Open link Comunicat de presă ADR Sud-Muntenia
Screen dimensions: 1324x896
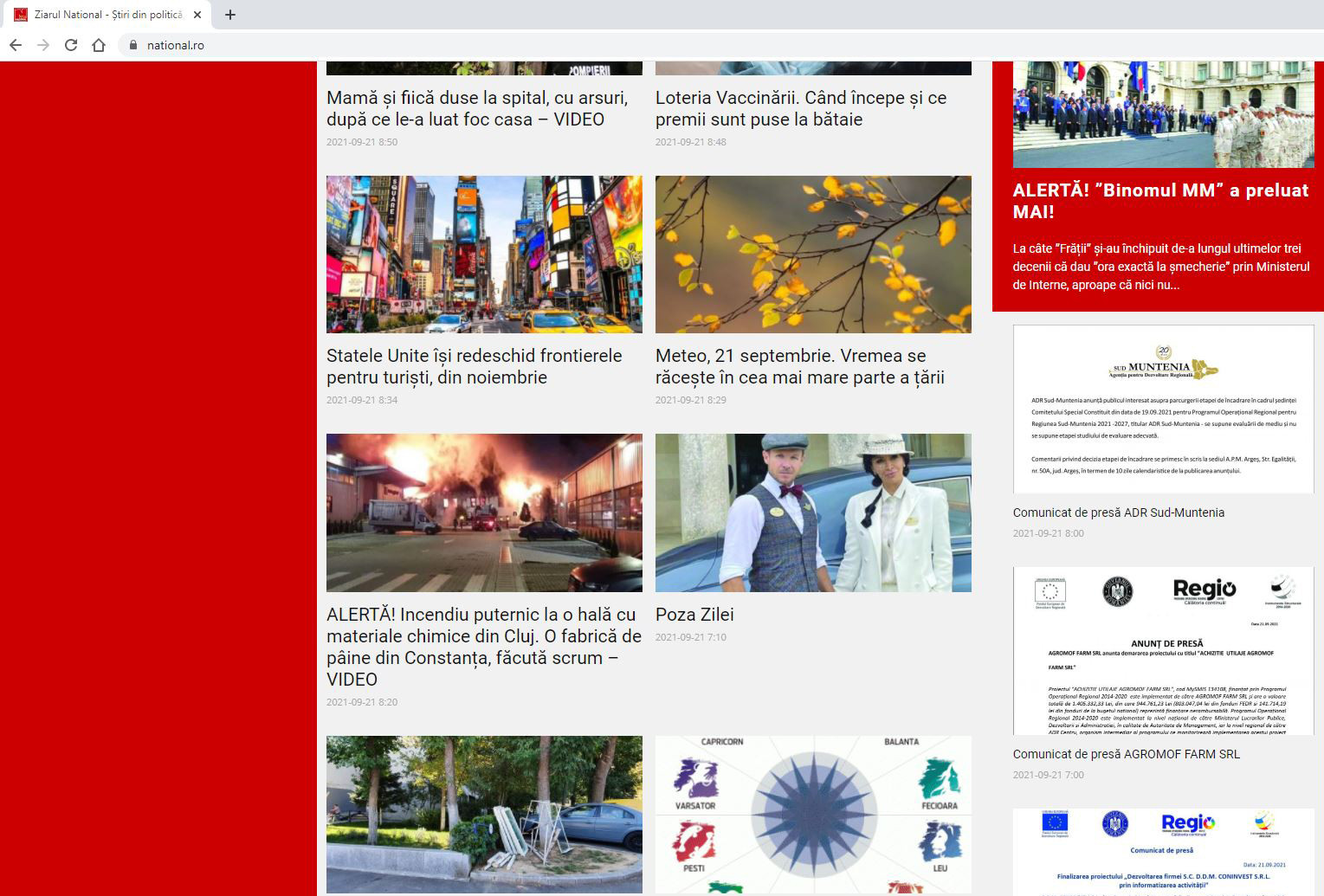click(x=1119, y=512)
